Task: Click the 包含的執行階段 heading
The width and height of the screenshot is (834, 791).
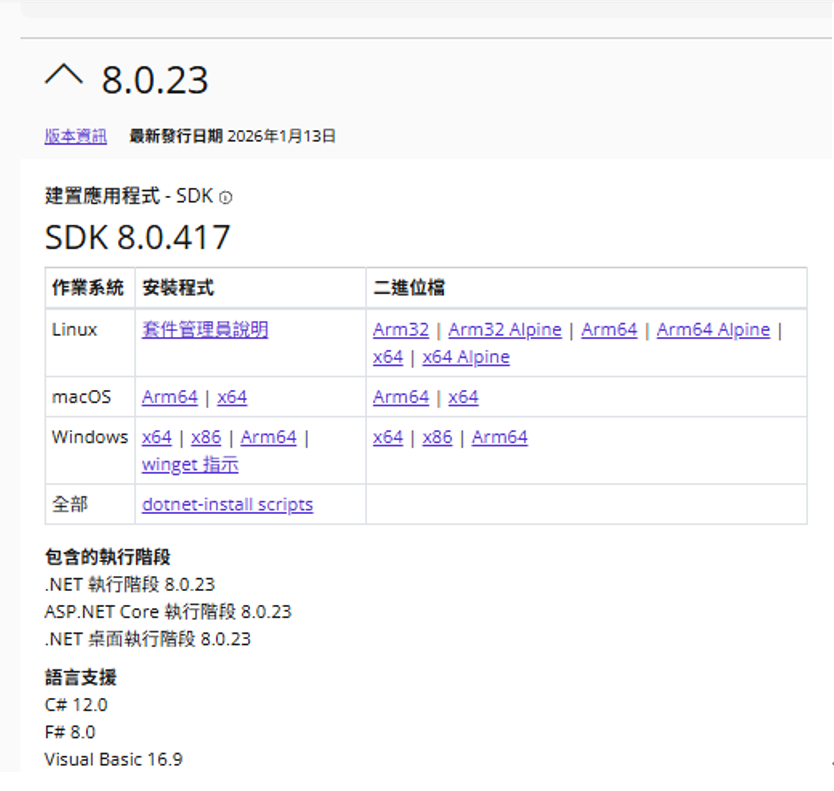Action: (x=107, y=557)
